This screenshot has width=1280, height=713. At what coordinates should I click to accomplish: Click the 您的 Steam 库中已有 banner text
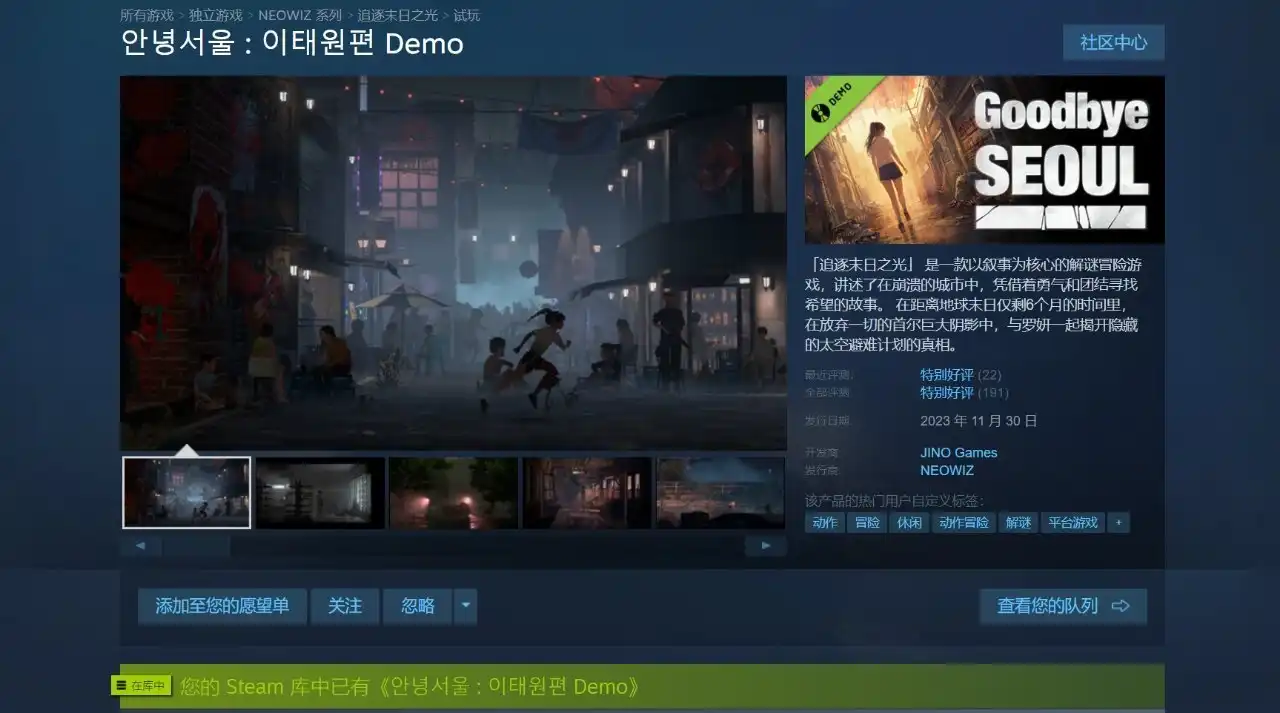point(410,687)
